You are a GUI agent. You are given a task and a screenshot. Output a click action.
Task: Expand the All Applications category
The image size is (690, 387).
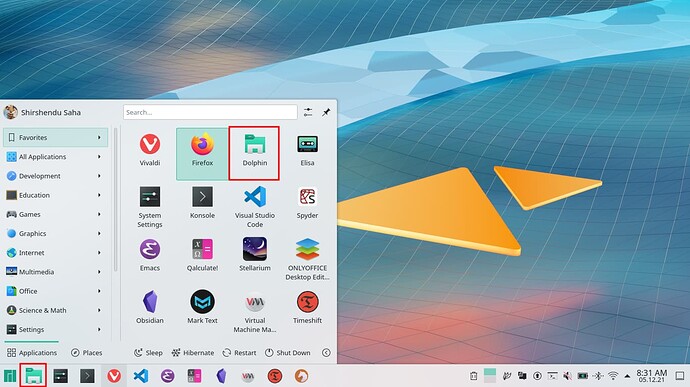tap(55, 157)
